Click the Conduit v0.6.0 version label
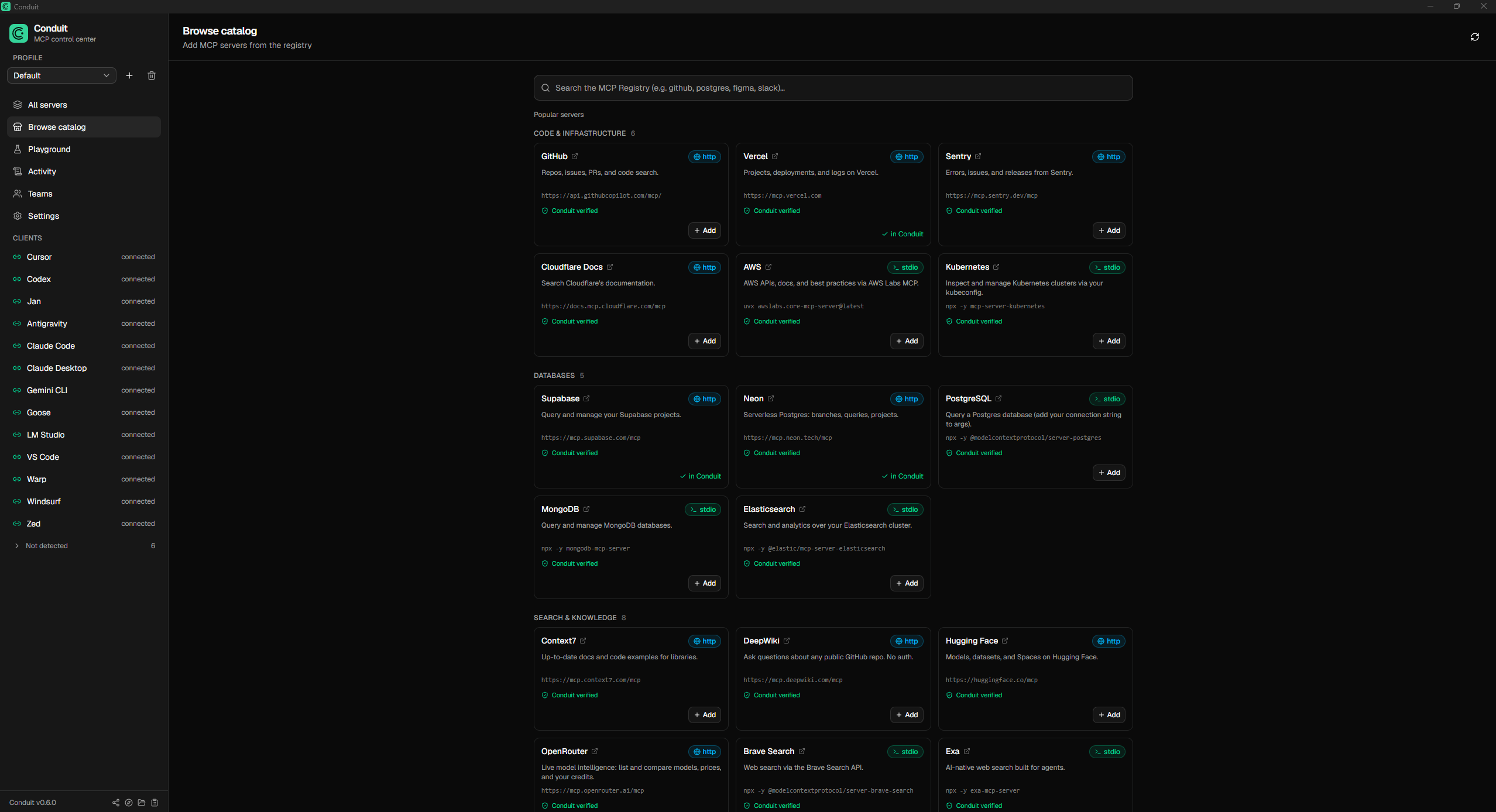 33,803
